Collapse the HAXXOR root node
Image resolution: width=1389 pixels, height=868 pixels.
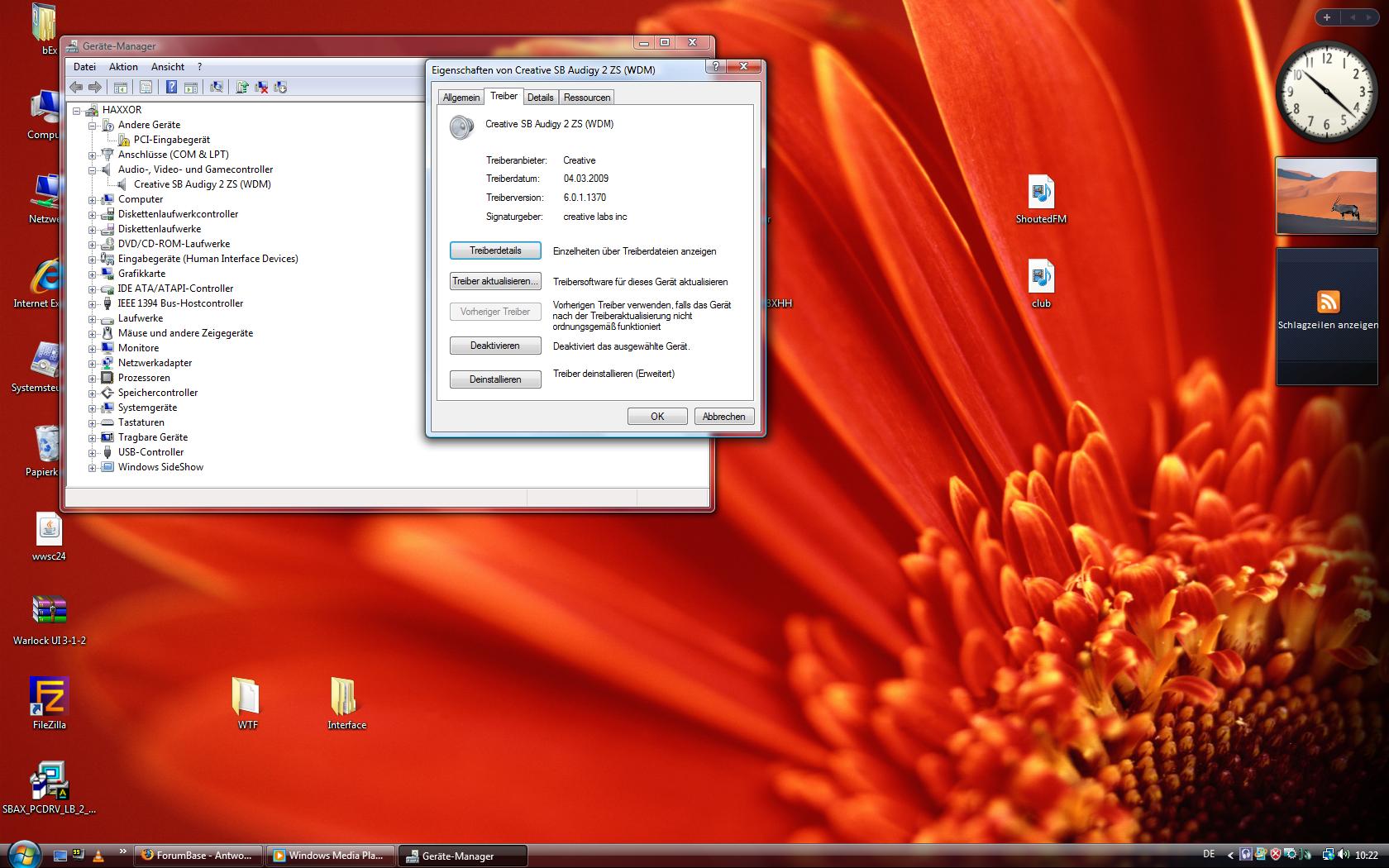[76, 110]
